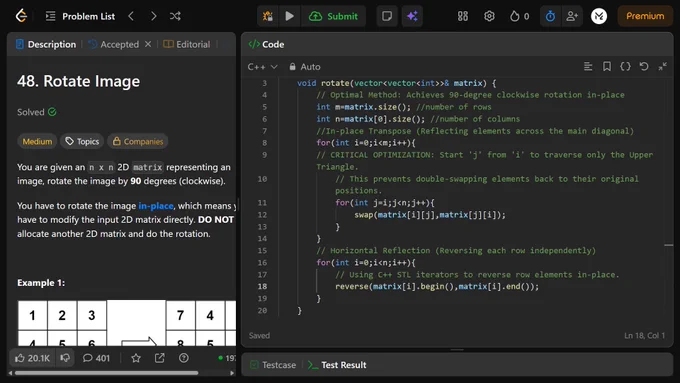680x383 pixels.
Task: Open the Problem List panel
Action: point(80,16)
